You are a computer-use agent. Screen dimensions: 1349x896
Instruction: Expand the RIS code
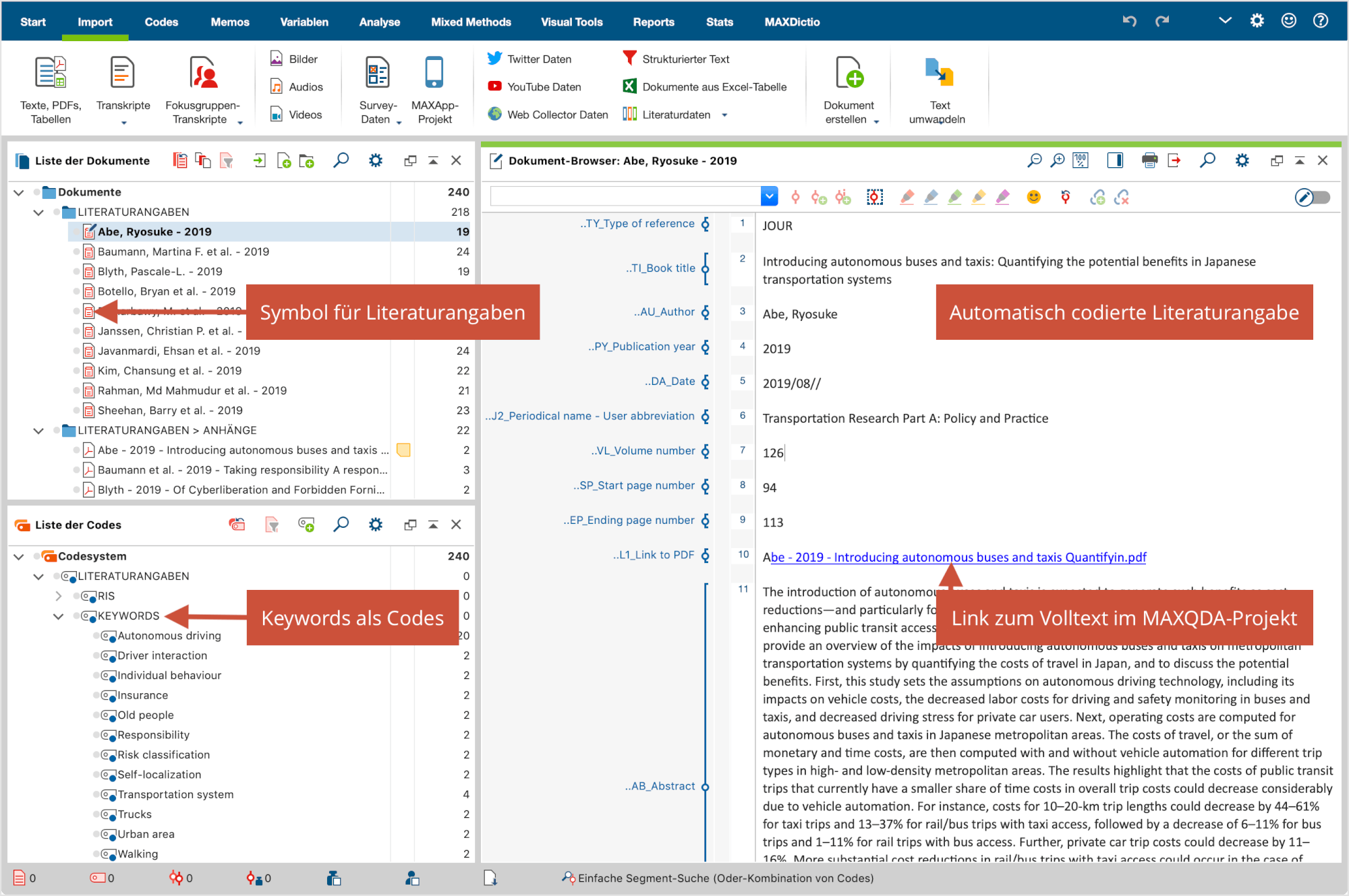coord(58,596)
